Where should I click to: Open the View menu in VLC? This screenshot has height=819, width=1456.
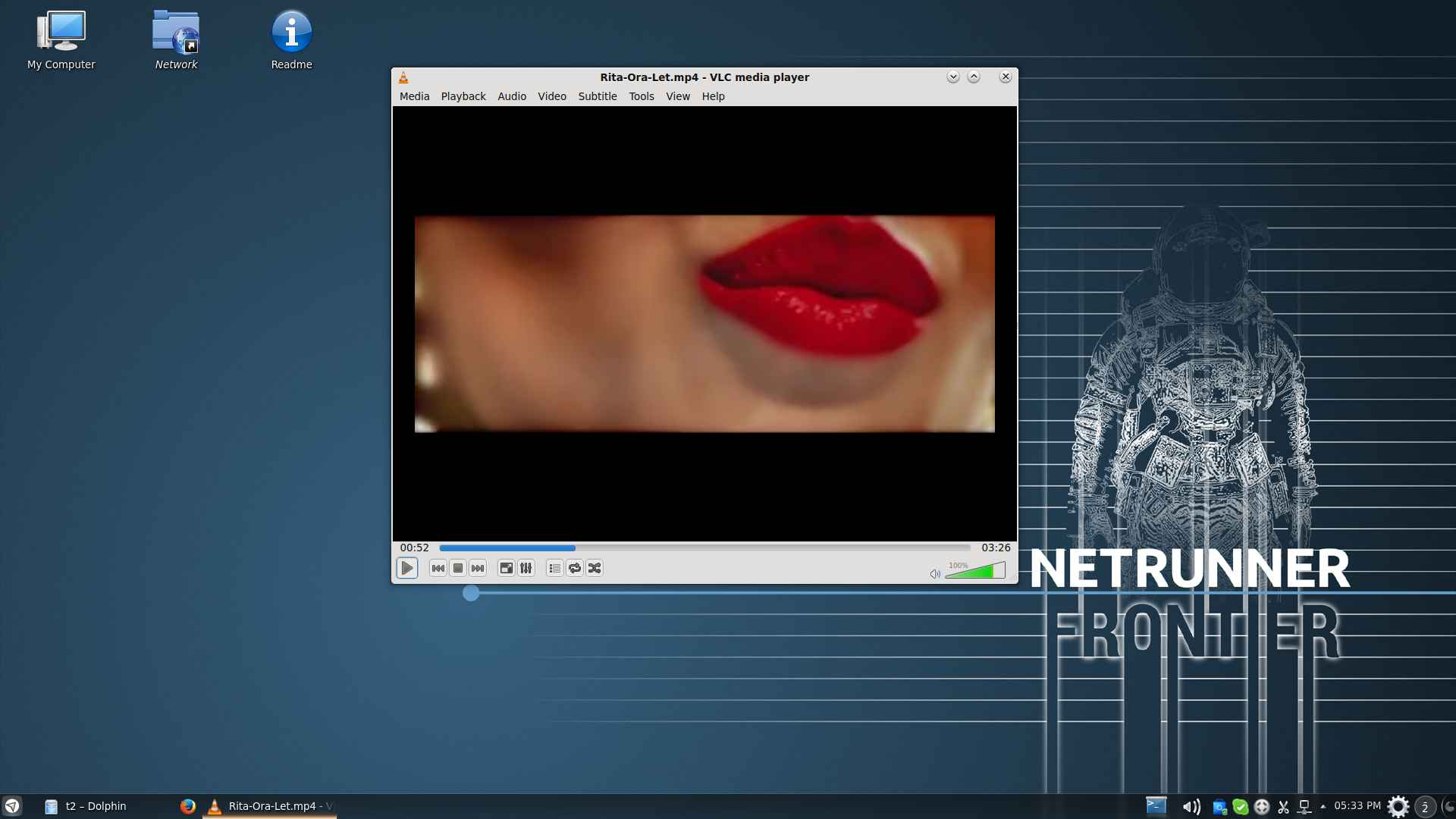click(x=678, y=96)
